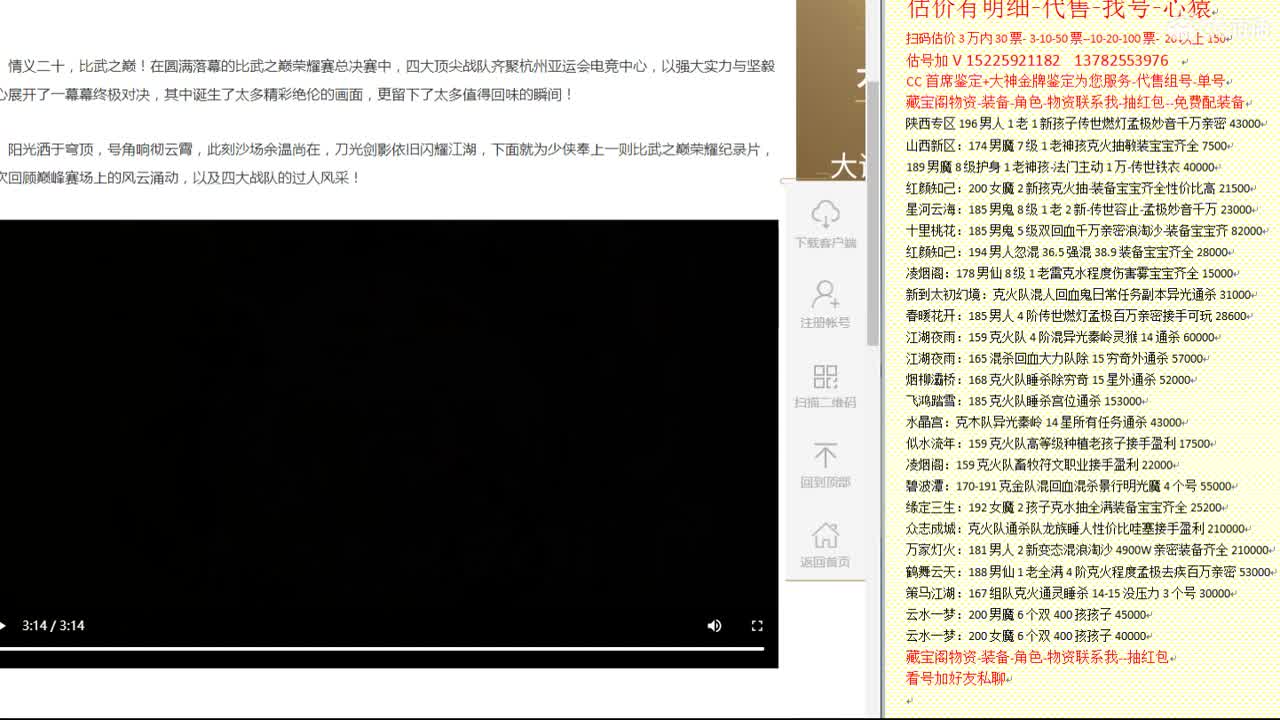Select the 策马江湖 167组队 listing row
The width and height of the screenshot is (1280, 720).
[1068, 592]
